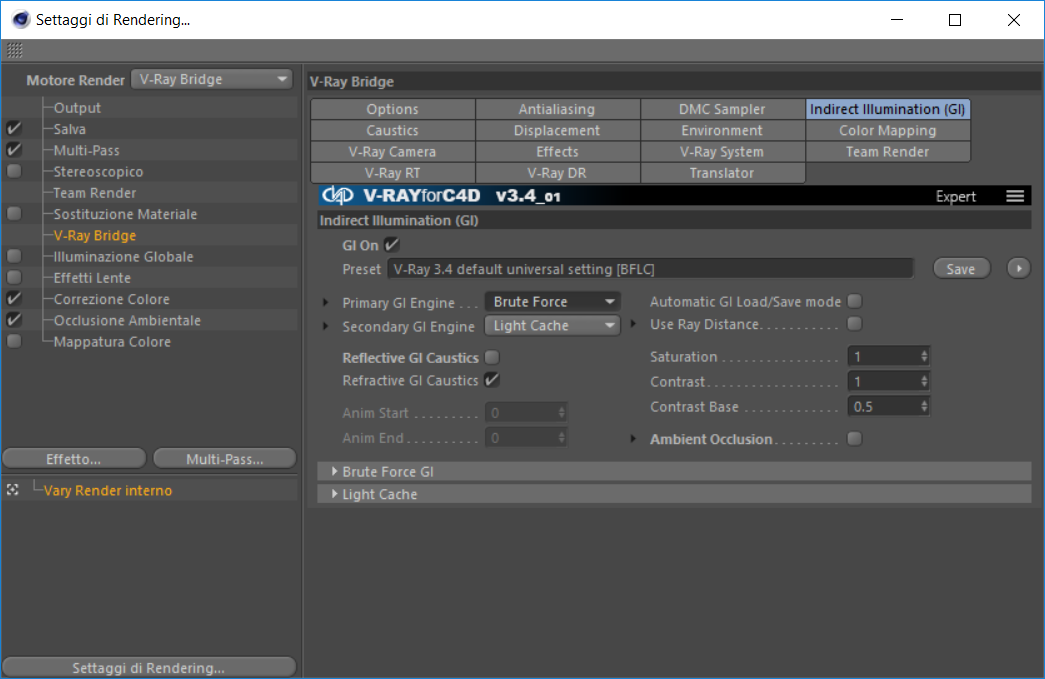Open Primary GI Engine dropdown
Screen dimensions: 1045x679
(x=552, y=302)
